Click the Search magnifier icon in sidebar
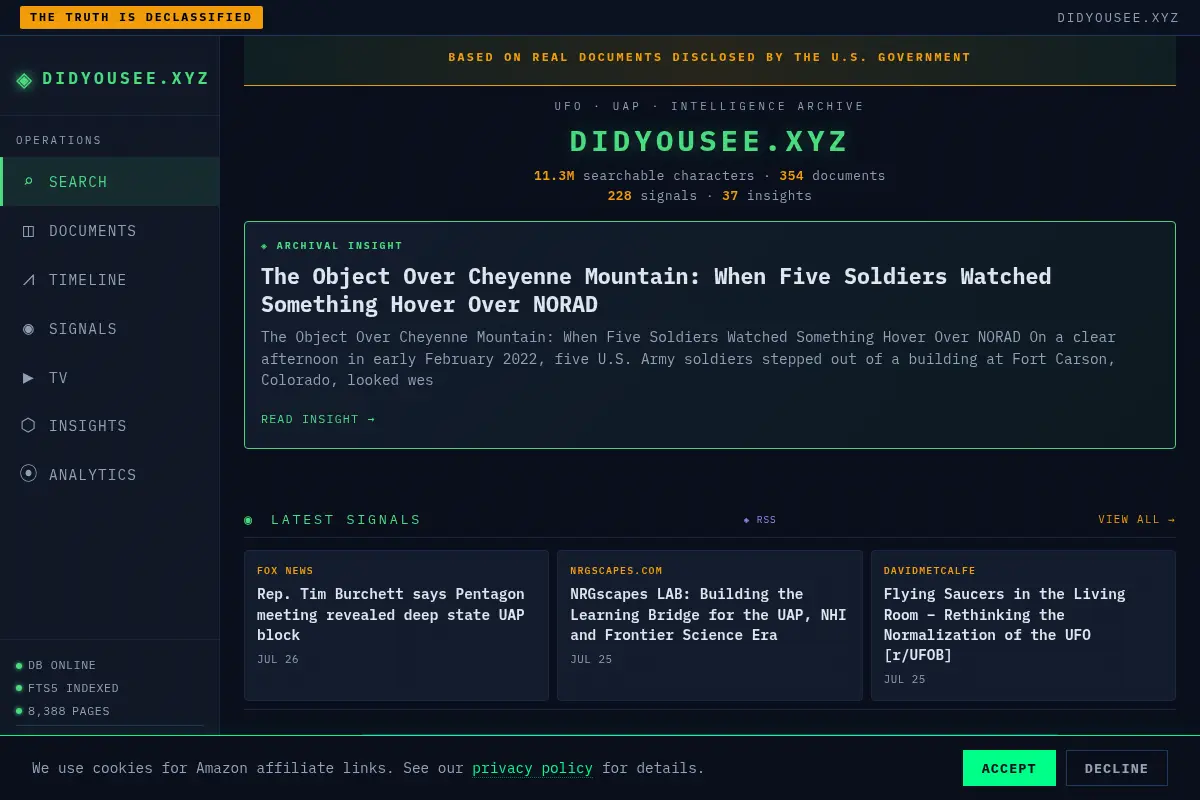 [28, 181]
